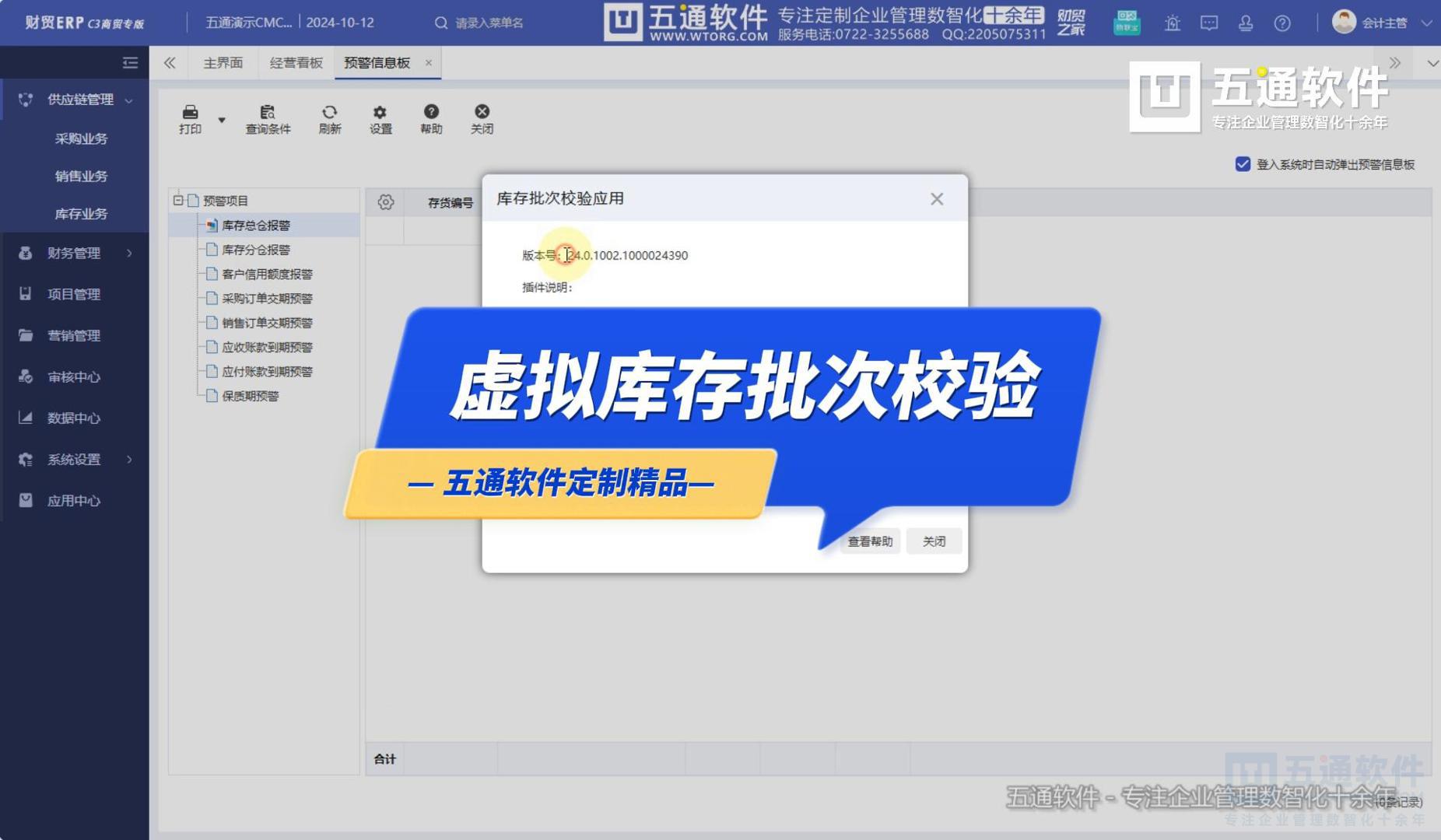
Task: Open the Print dropdown arrow
Action: tap(222, 120)
